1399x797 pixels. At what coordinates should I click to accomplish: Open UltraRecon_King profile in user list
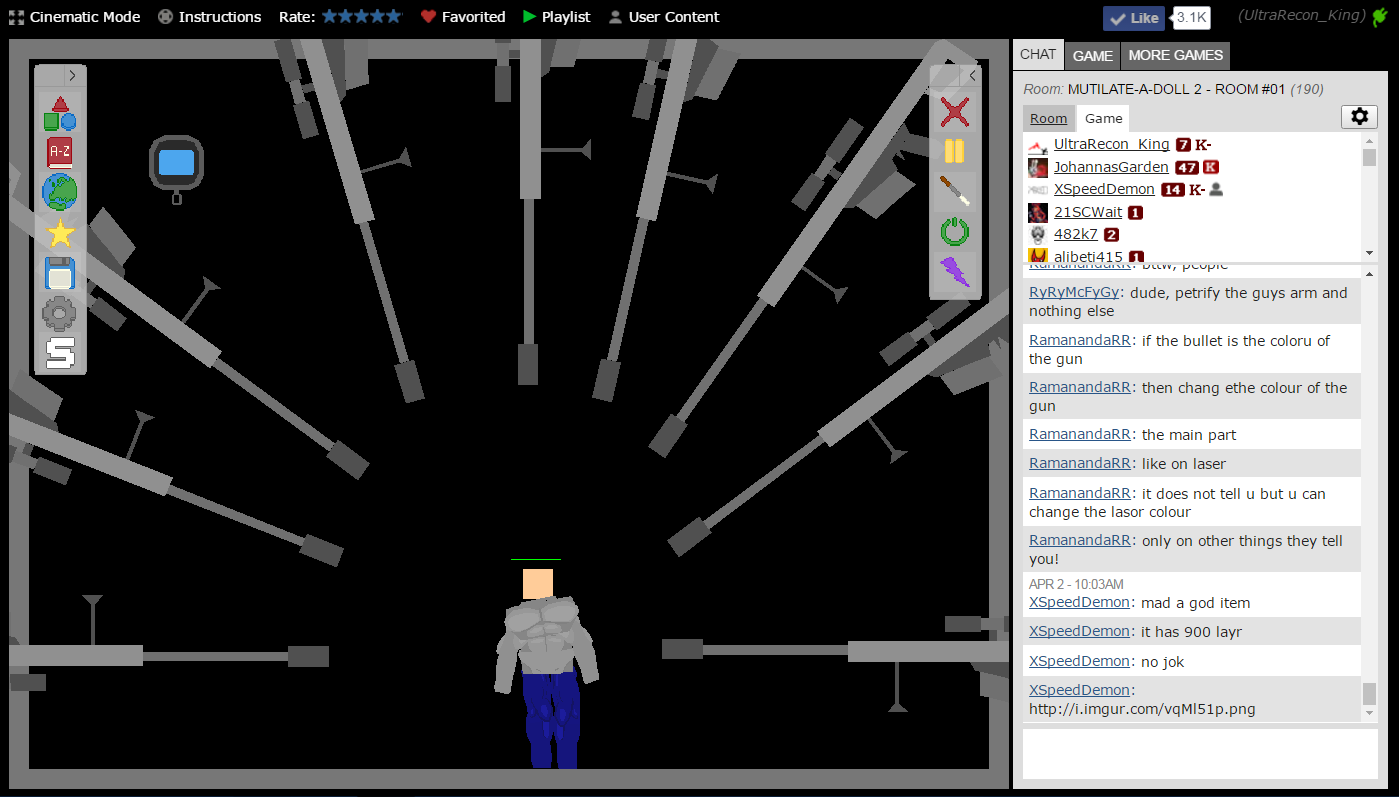tap(1112, 145)
